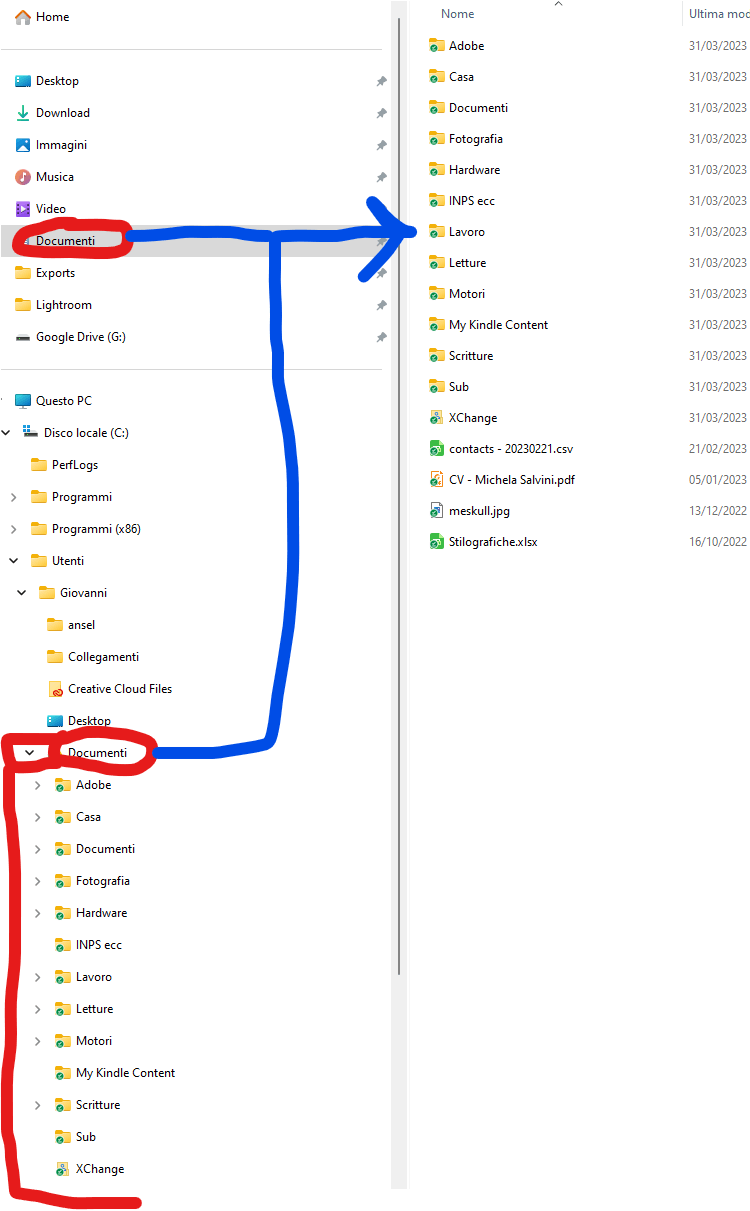Open Home in the navigation pane

pos(42,17)
